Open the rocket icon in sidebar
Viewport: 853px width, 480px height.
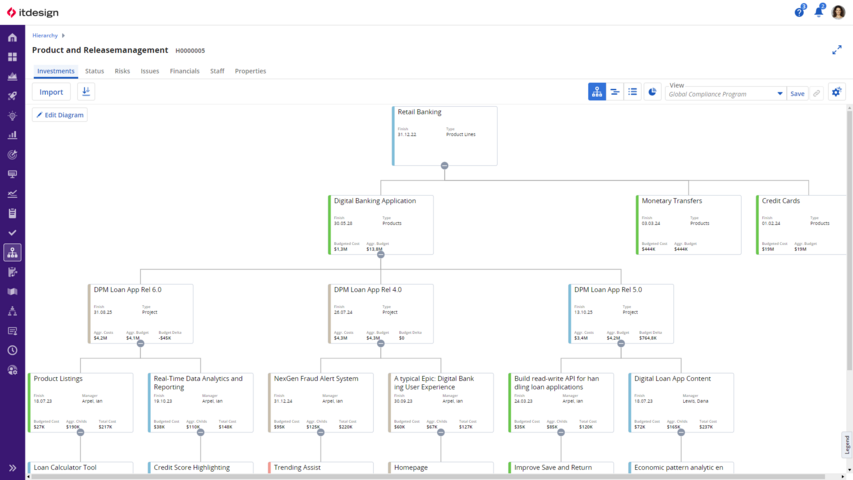click(12, 96)
